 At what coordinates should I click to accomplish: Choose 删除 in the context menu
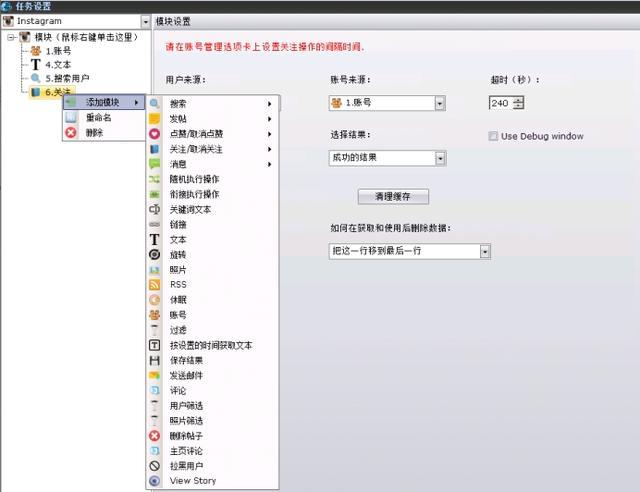click(104, 132)
